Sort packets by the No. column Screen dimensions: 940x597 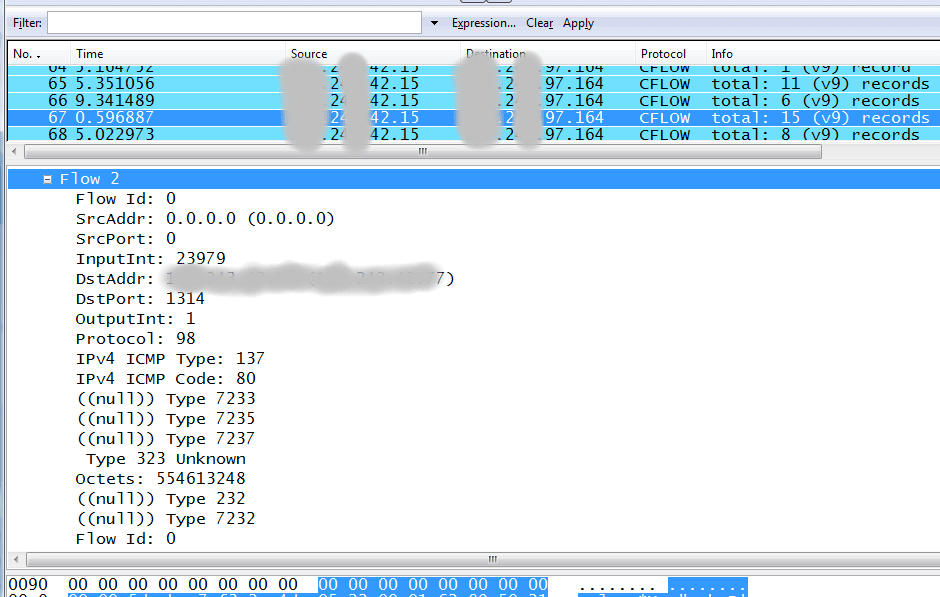pos(39,53)
